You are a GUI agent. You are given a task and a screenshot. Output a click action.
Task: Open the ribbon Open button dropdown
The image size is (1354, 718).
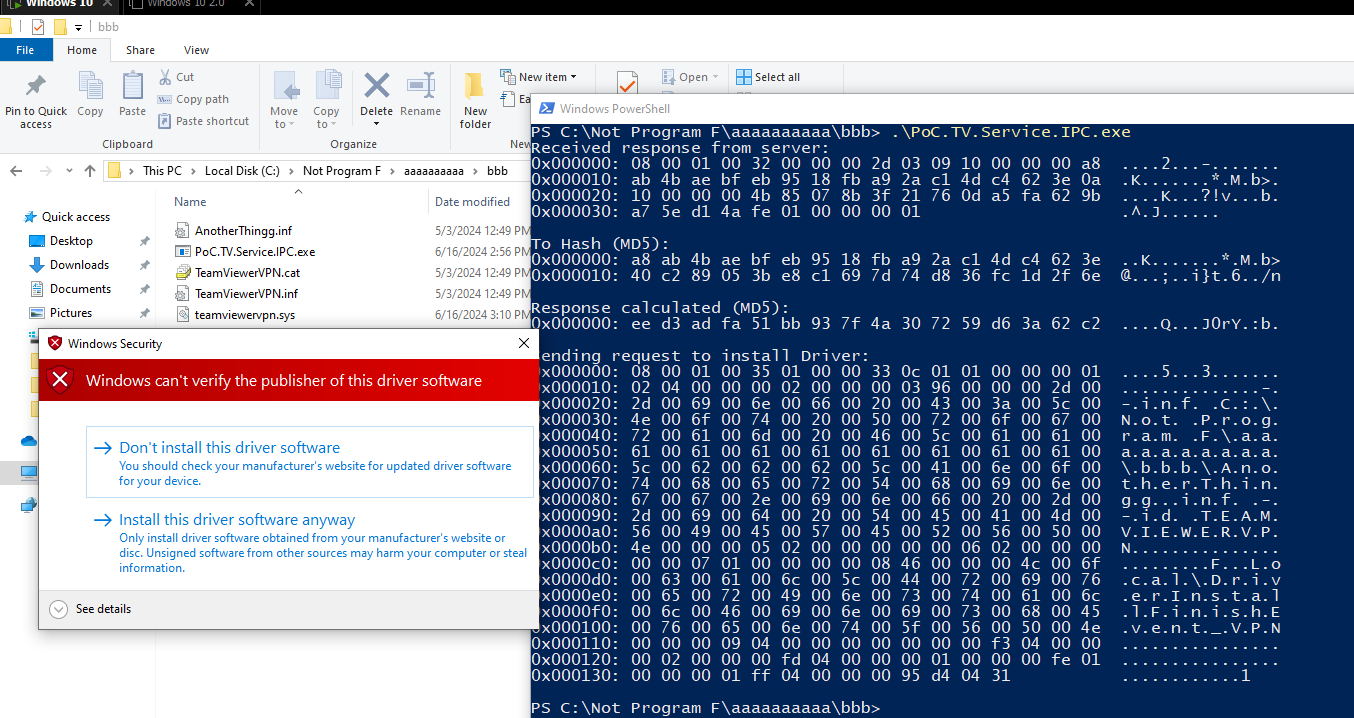tap(714, 77)
